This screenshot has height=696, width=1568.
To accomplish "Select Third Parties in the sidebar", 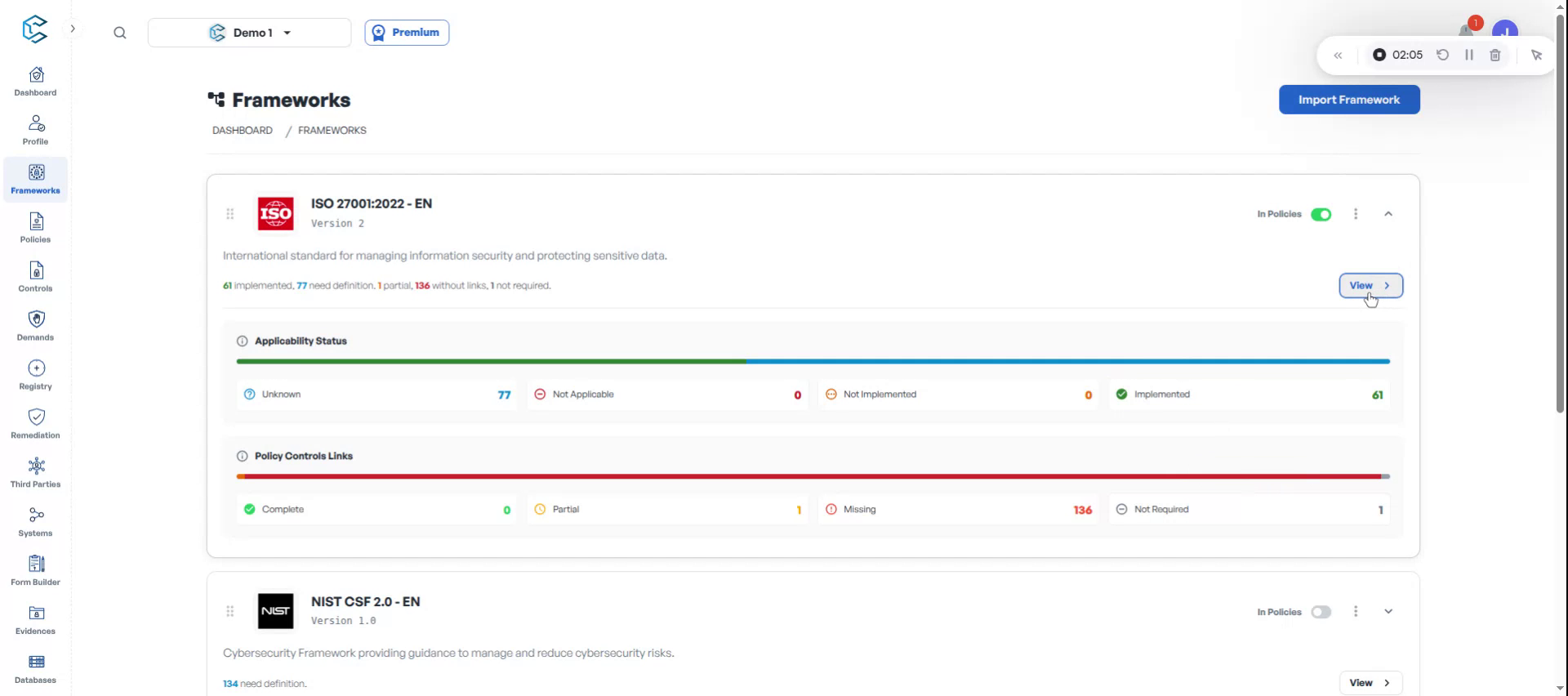I will (x=36, y=473).
